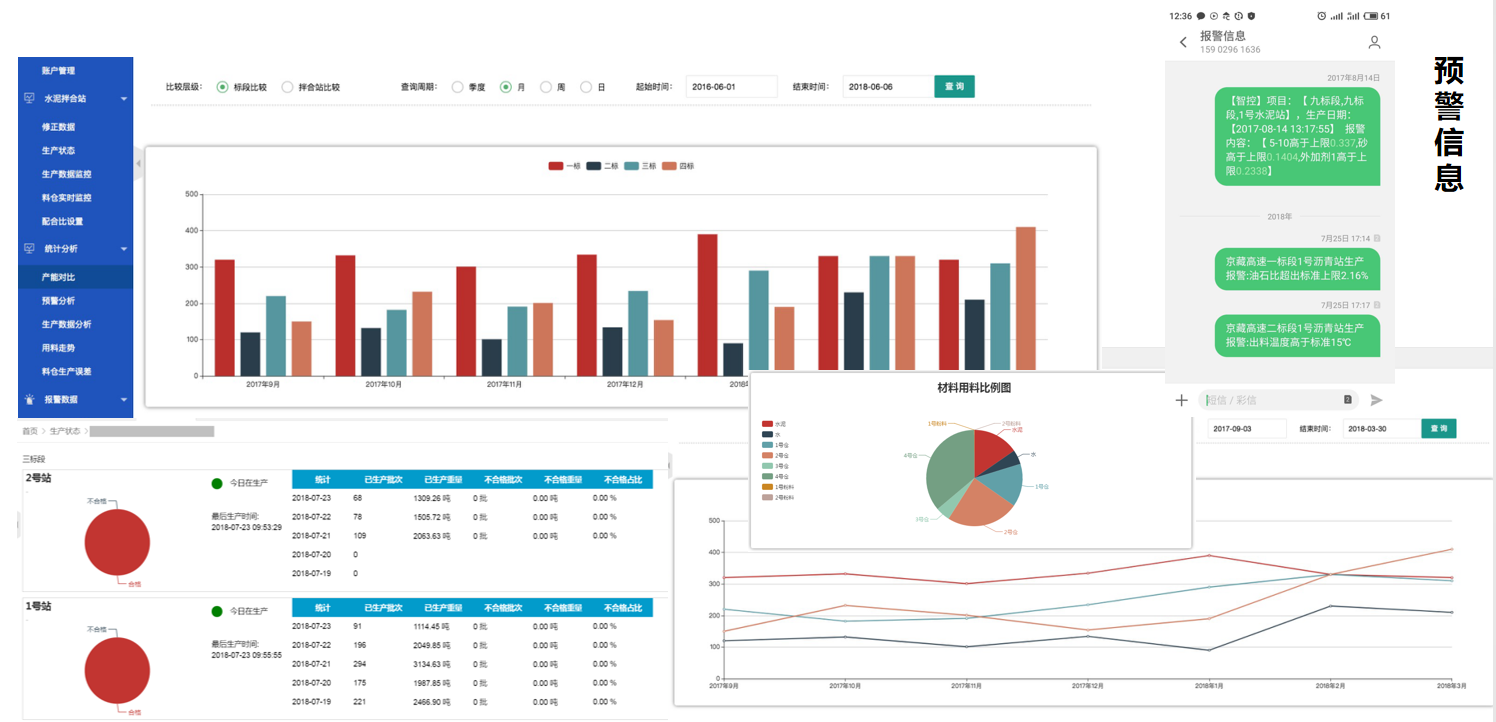
Task: Click the monitor icon beside 水泥拌合站
Action: click(29, 99)
